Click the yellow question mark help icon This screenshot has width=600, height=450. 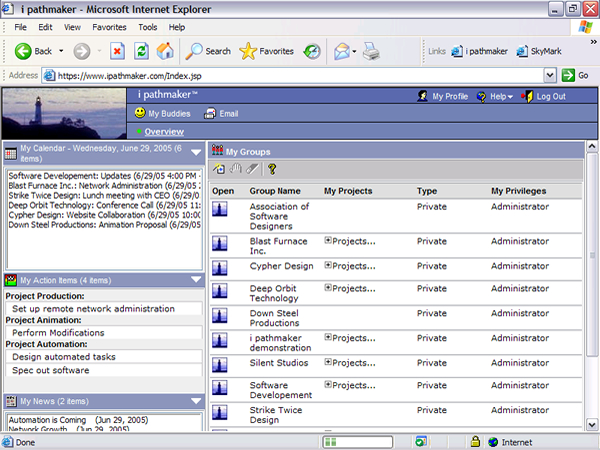pos(272,169)
